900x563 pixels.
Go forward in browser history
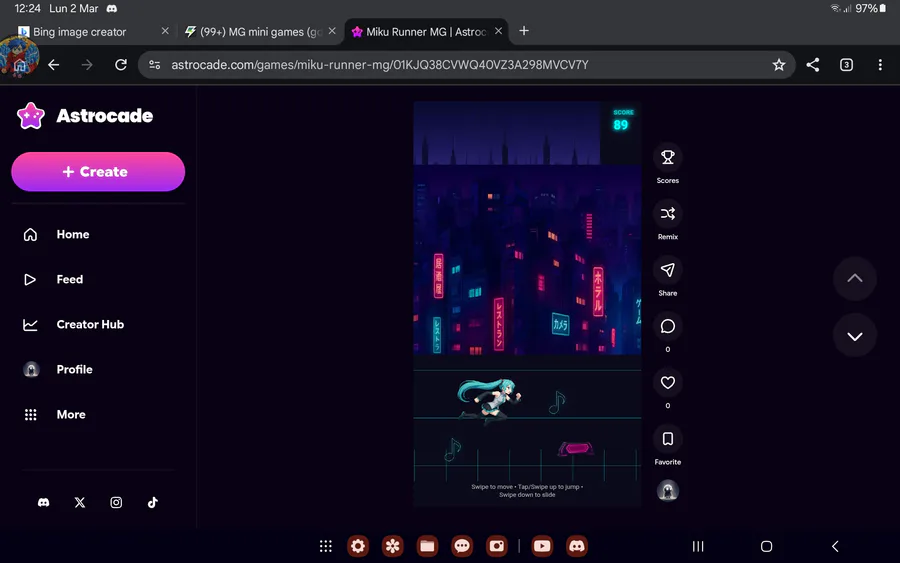(x=87, y=65)
